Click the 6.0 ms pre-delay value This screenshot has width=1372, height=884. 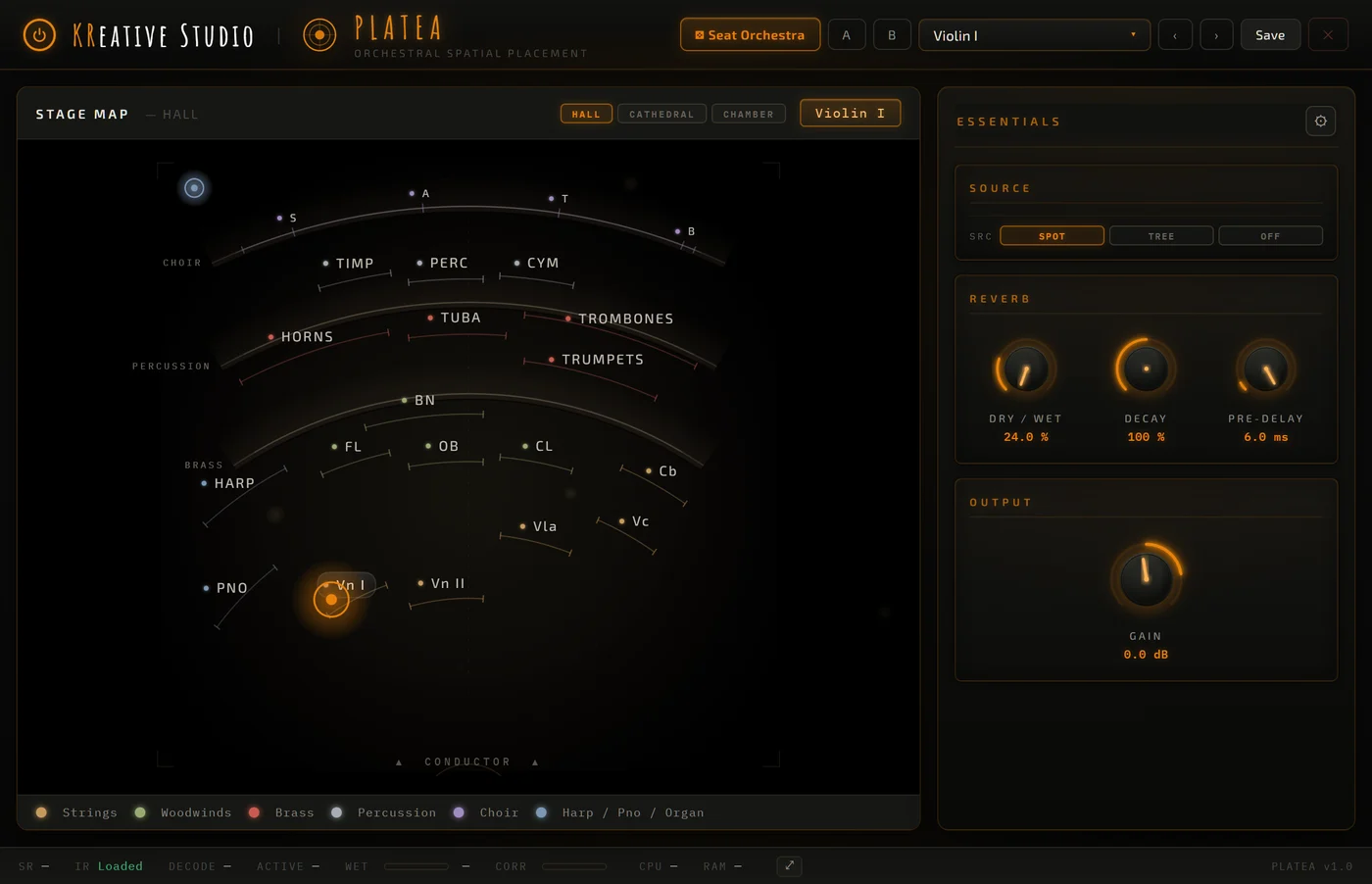pos(1266,437)
